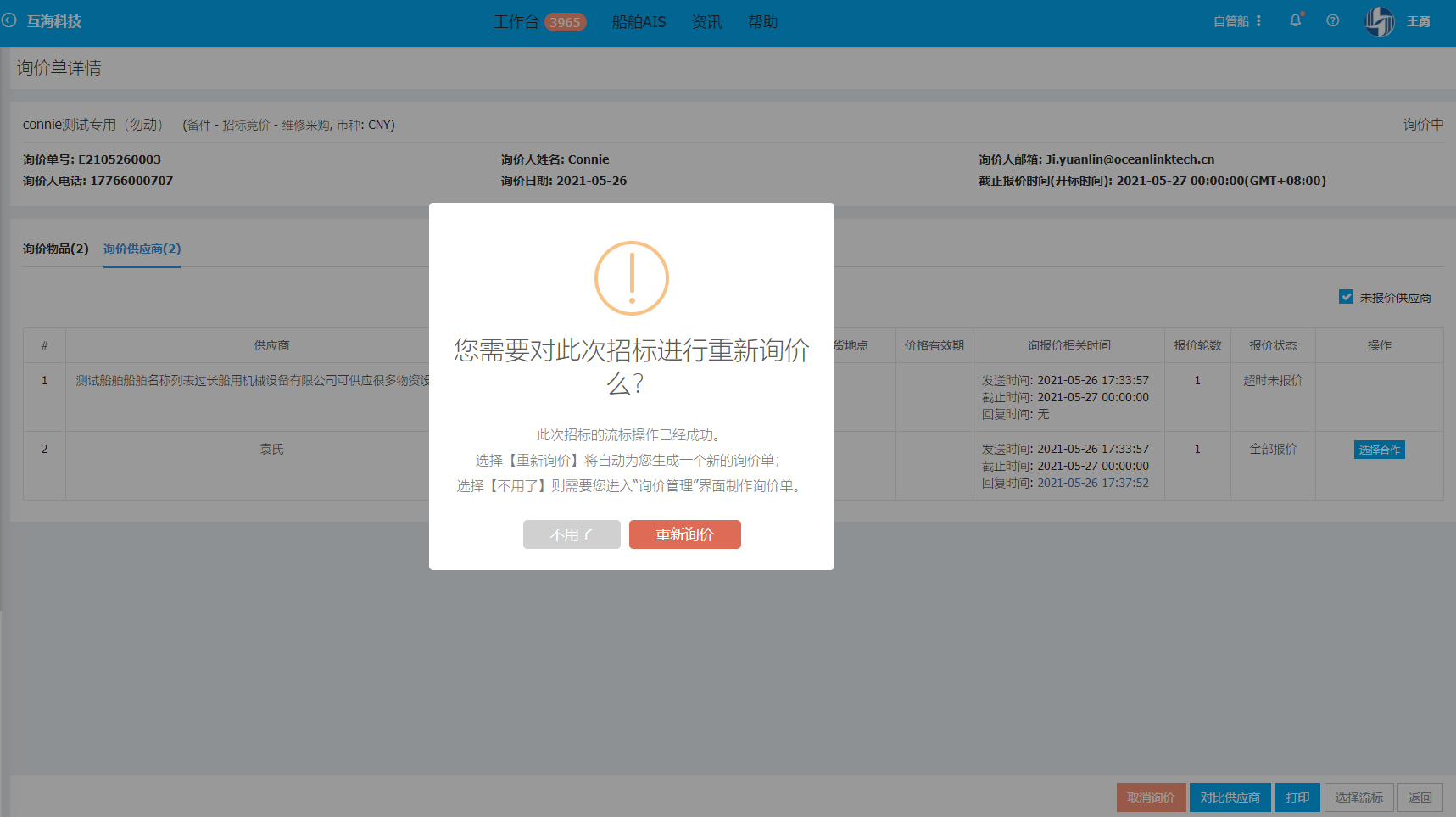1456x817 pixels.
Task: Click the 重新询价 button
Action: (x=684, y=534)
